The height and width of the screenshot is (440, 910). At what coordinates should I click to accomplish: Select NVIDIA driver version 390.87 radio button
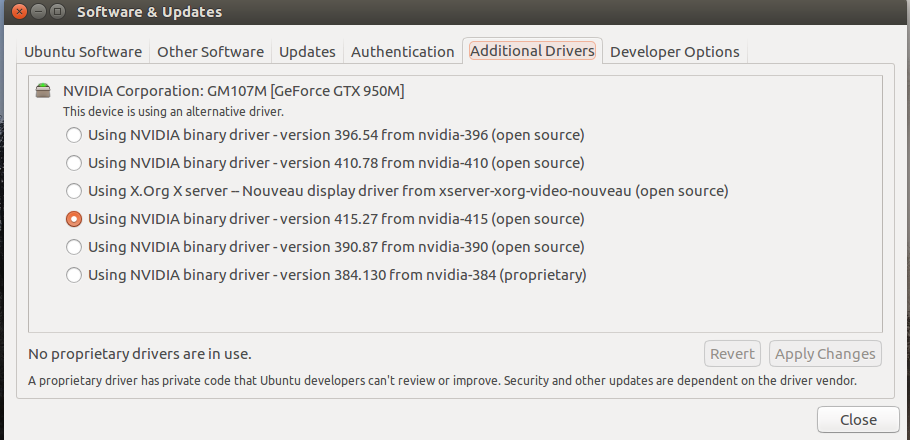click(74, 247)
